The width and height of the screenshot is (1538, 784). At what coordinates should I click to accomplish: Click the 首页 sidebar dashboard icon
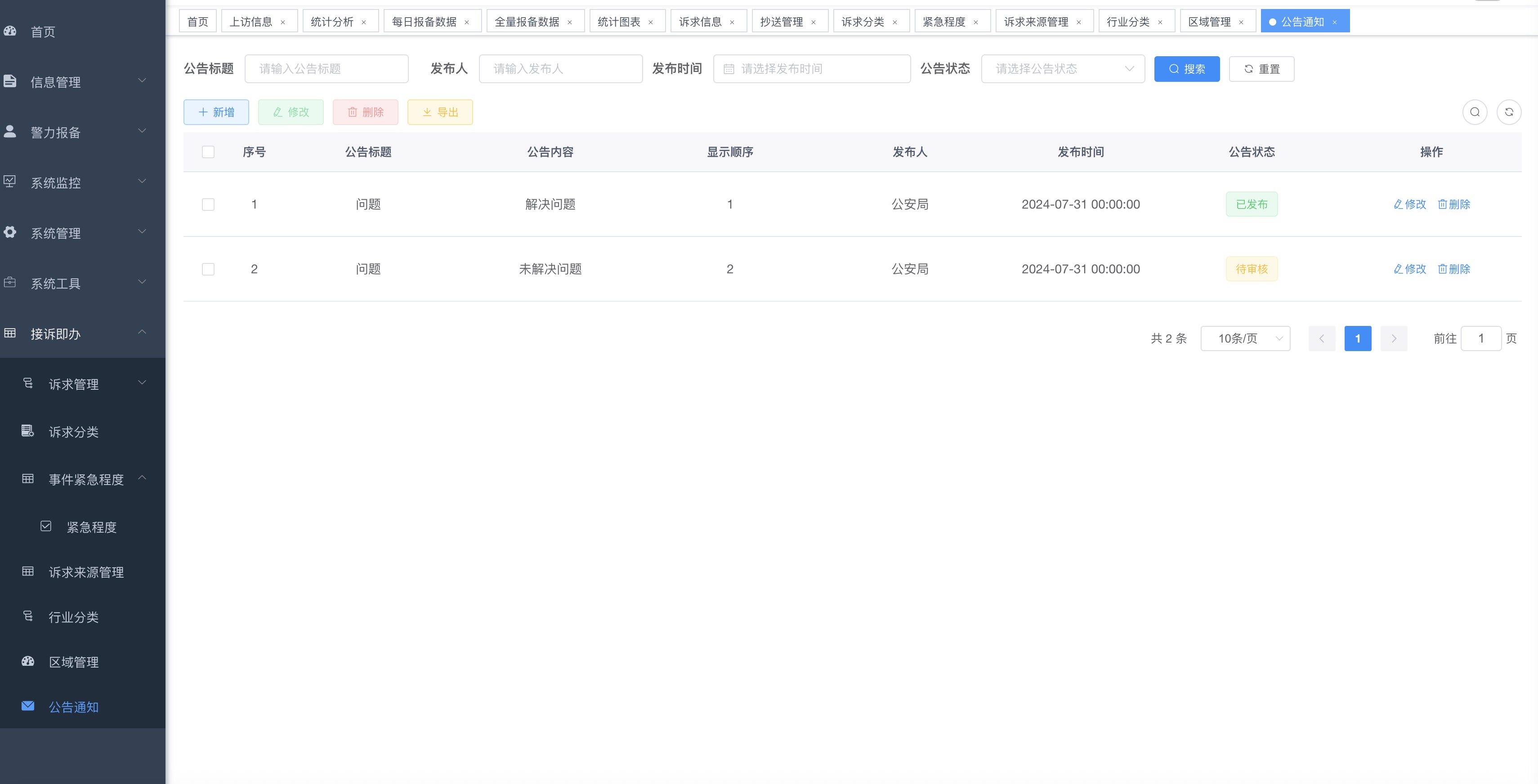pyautogui.click(x=10, y=31)
